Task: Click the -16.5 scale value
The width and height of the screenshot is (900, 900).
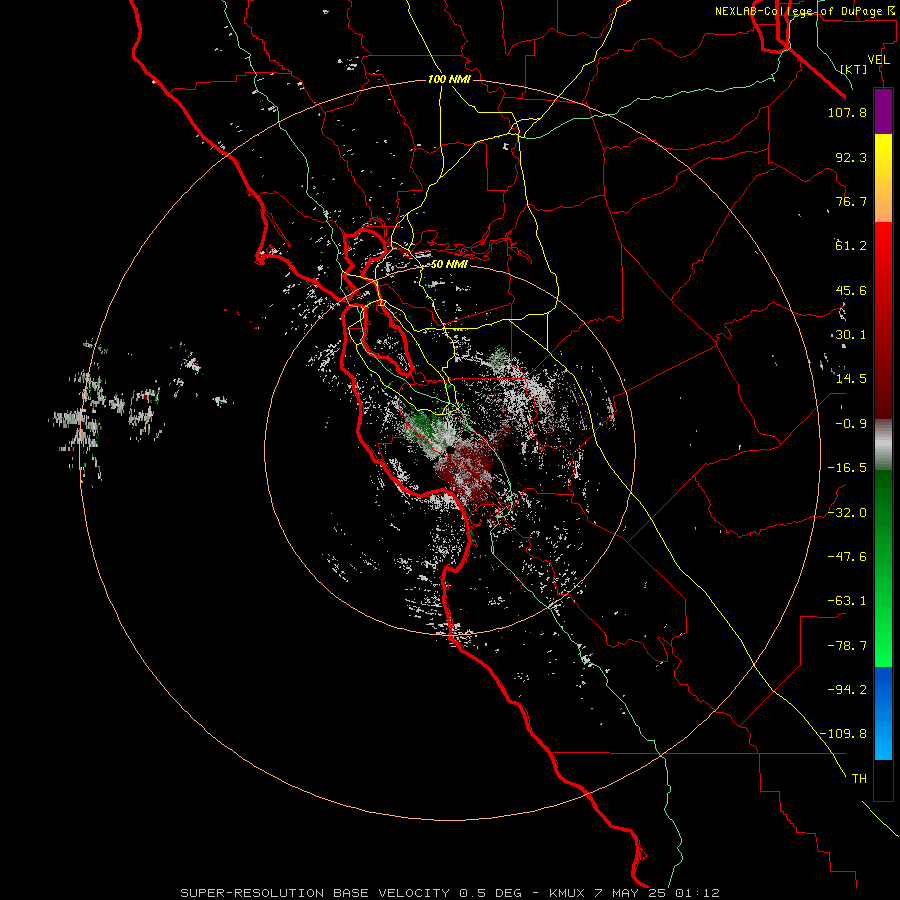Action: 847,468
